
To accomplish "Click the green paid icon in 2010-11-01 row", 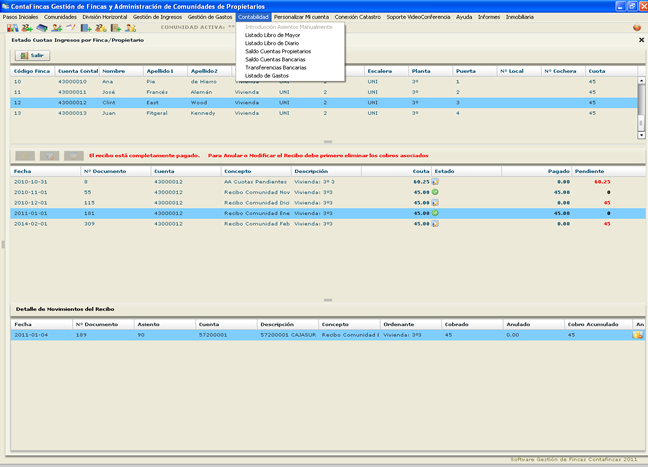I will (435, 192).
